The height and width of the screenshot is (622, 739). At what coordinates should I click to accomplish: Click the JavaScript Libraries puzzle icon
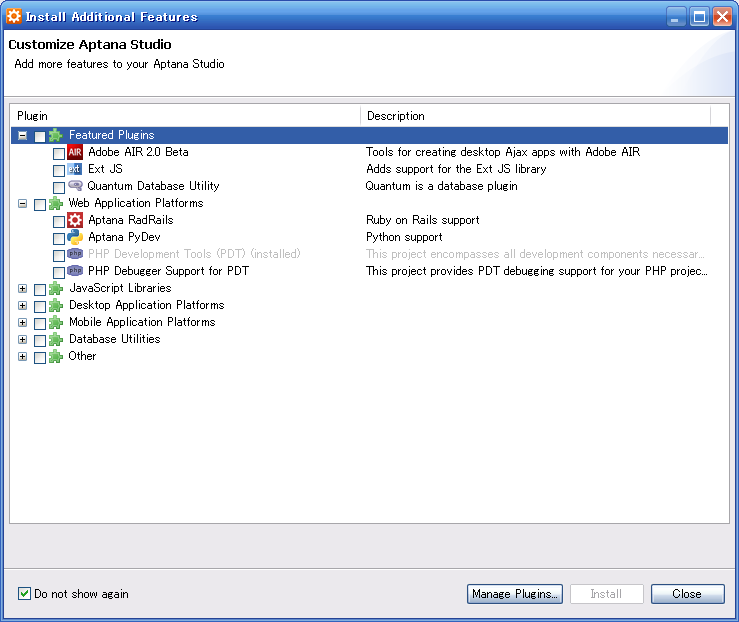tap(56, 288)
